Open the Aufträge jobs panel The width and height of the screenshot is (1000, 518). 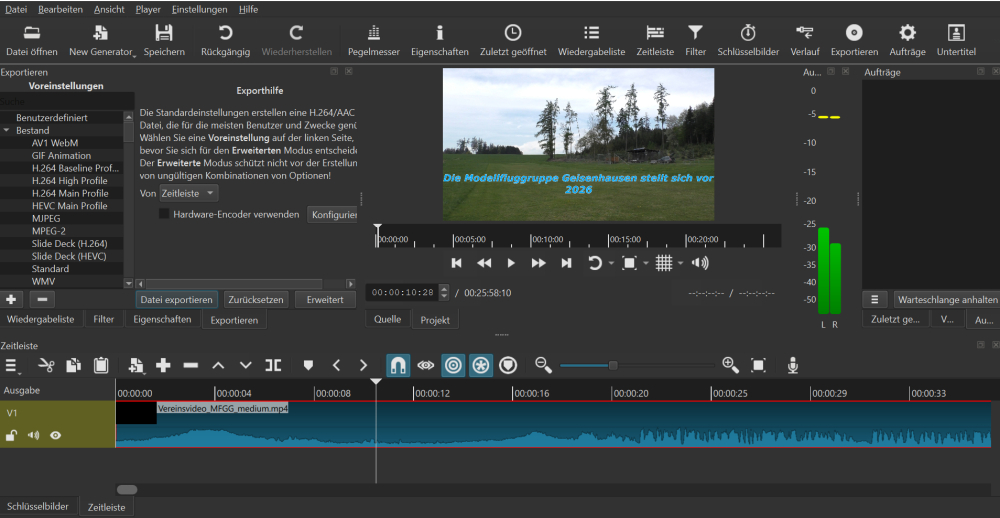(x=908, y=41)
